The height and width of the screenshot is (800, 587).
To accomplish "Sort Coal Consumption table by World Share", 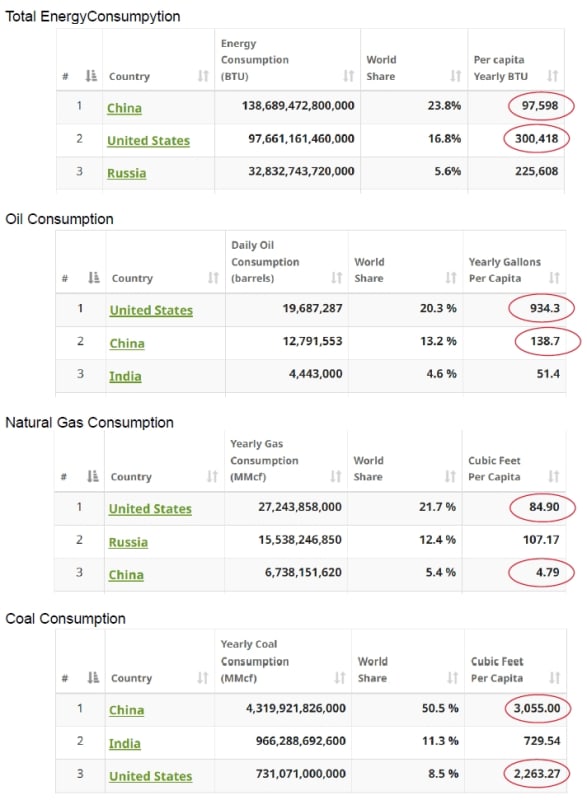I will [x=452, y=678].
